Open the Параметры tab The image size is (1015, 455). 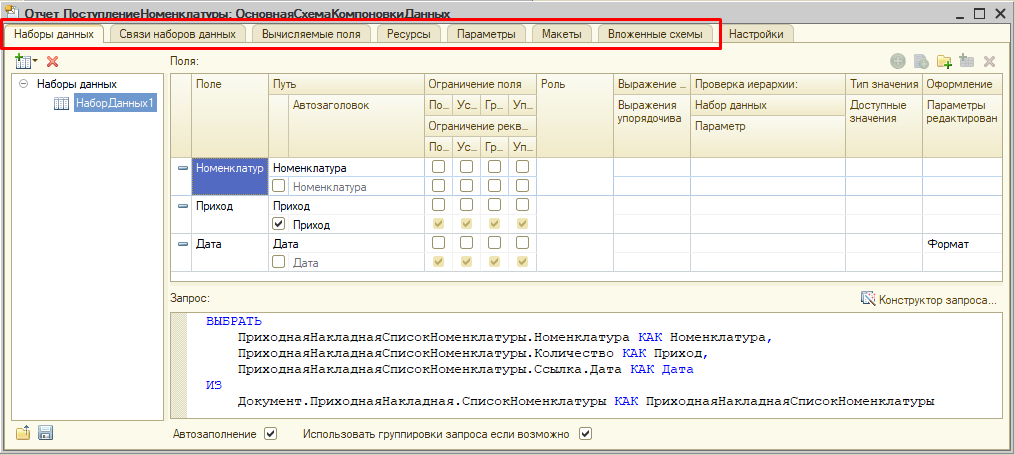486,34
